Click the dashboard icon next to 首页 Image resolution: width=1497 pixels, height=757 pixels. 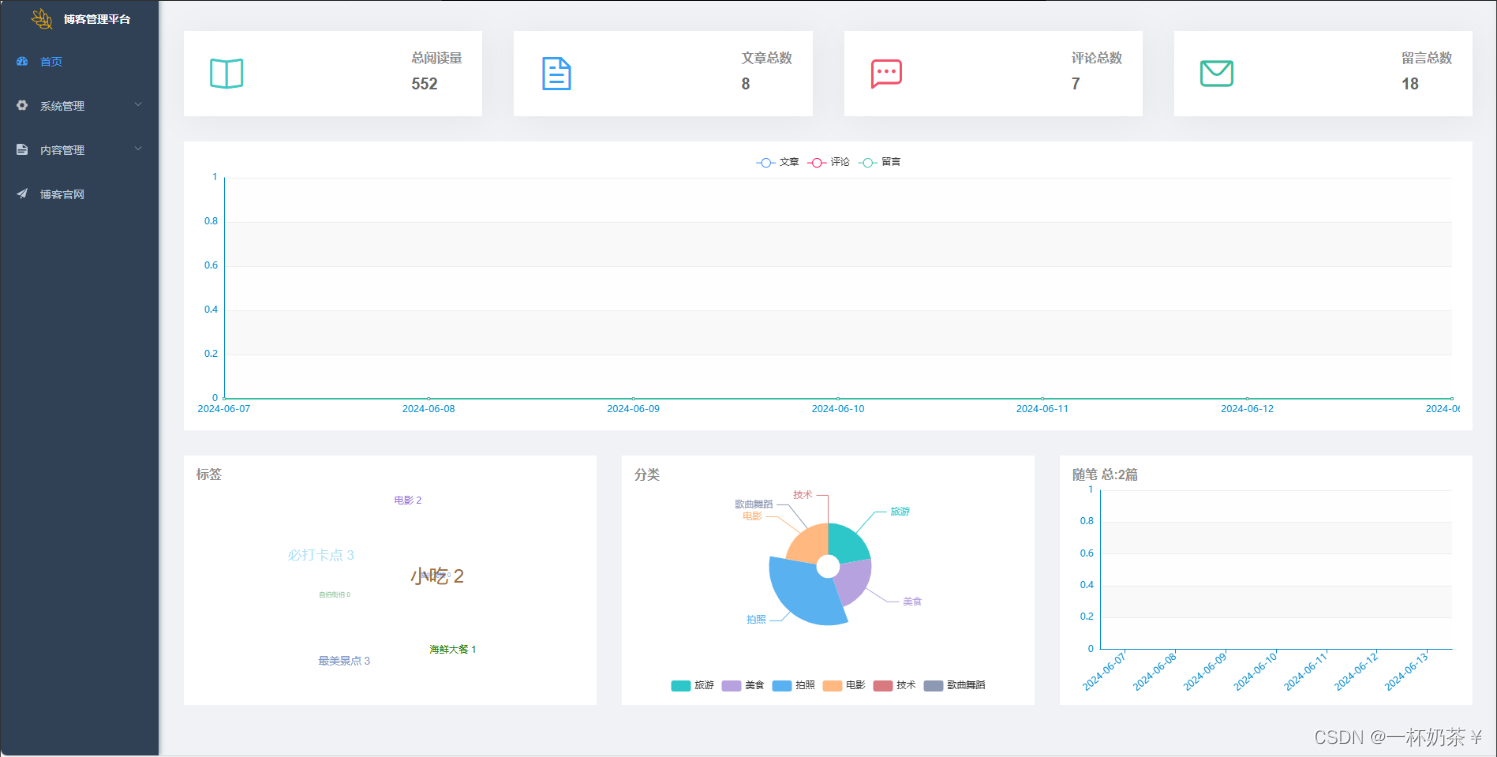(x=22, y=62)
